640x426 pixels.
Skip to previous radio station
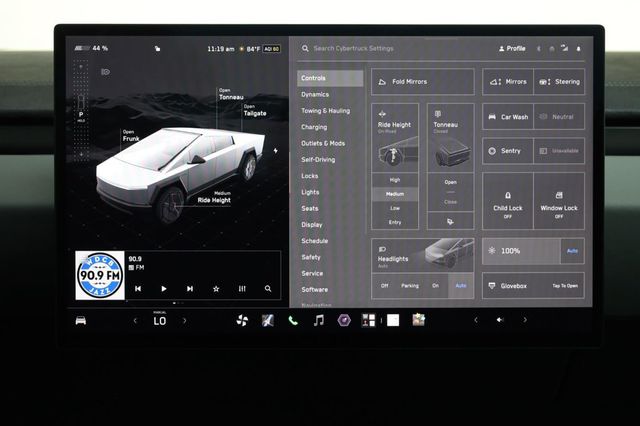click(138, 288)
